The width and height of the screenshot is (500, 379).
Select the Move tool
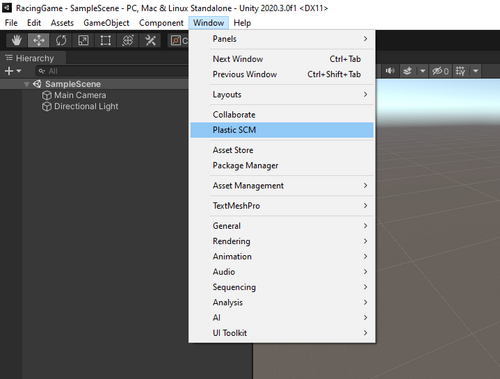pos(39,40)
